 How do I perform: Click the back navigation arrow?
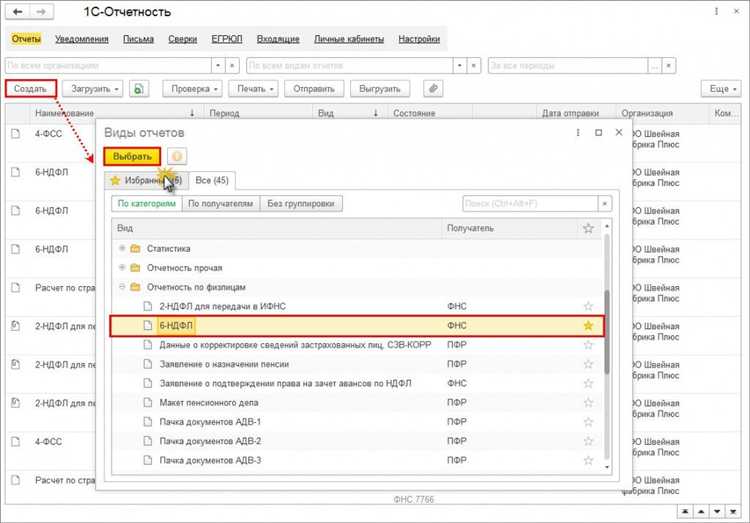(18, 12)
